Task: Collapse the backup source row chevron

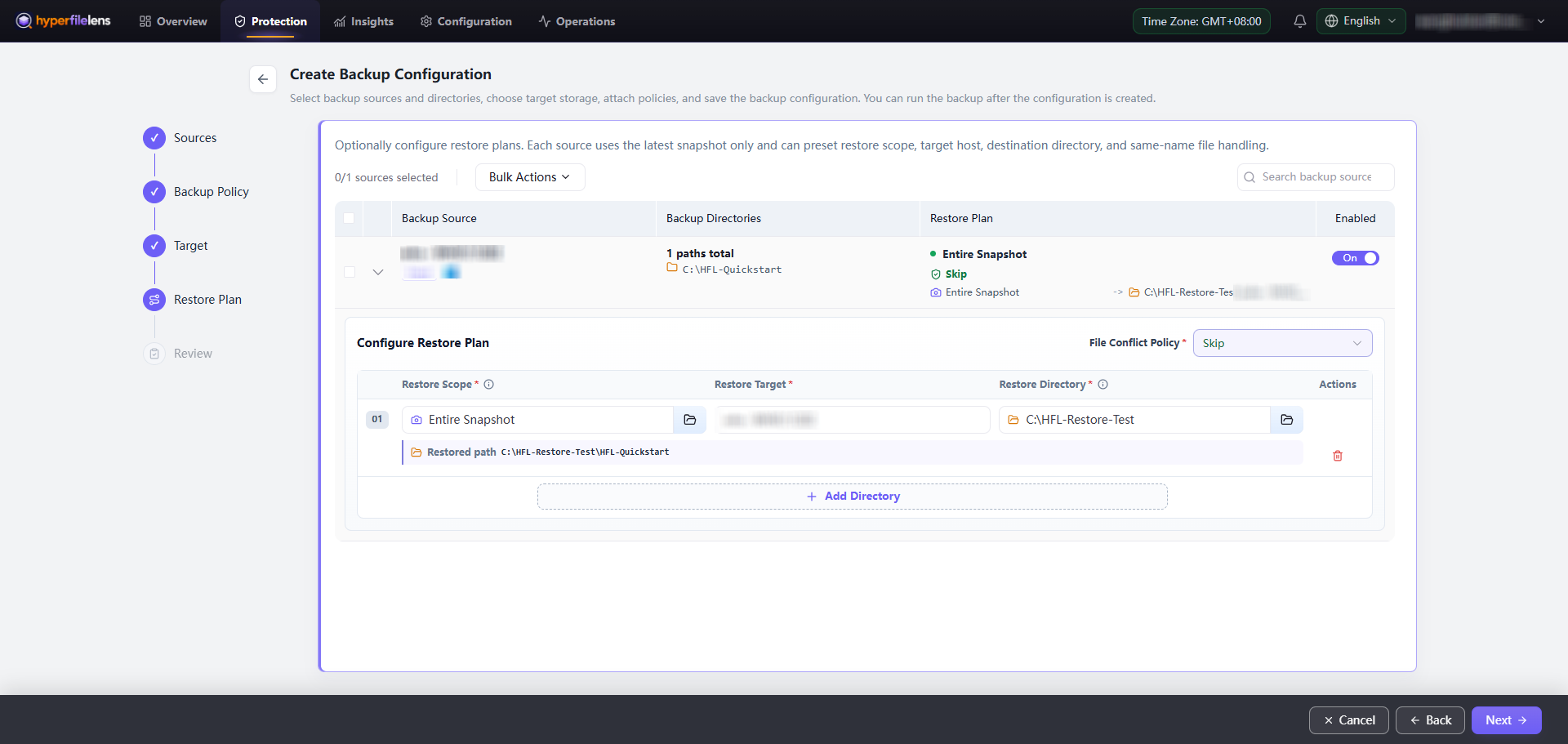Action: 378,272
